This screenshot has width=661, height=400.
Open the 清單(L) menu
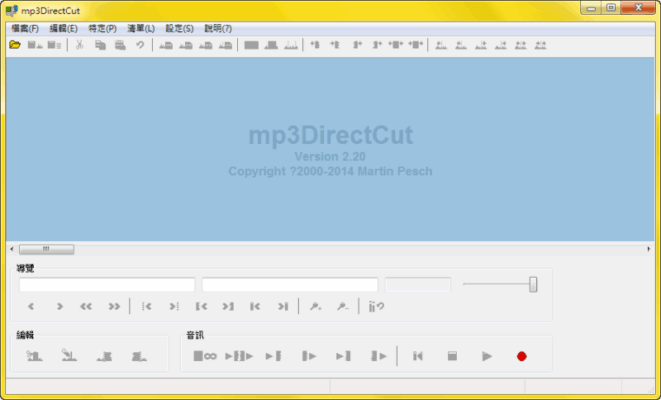tap(141, 29)
